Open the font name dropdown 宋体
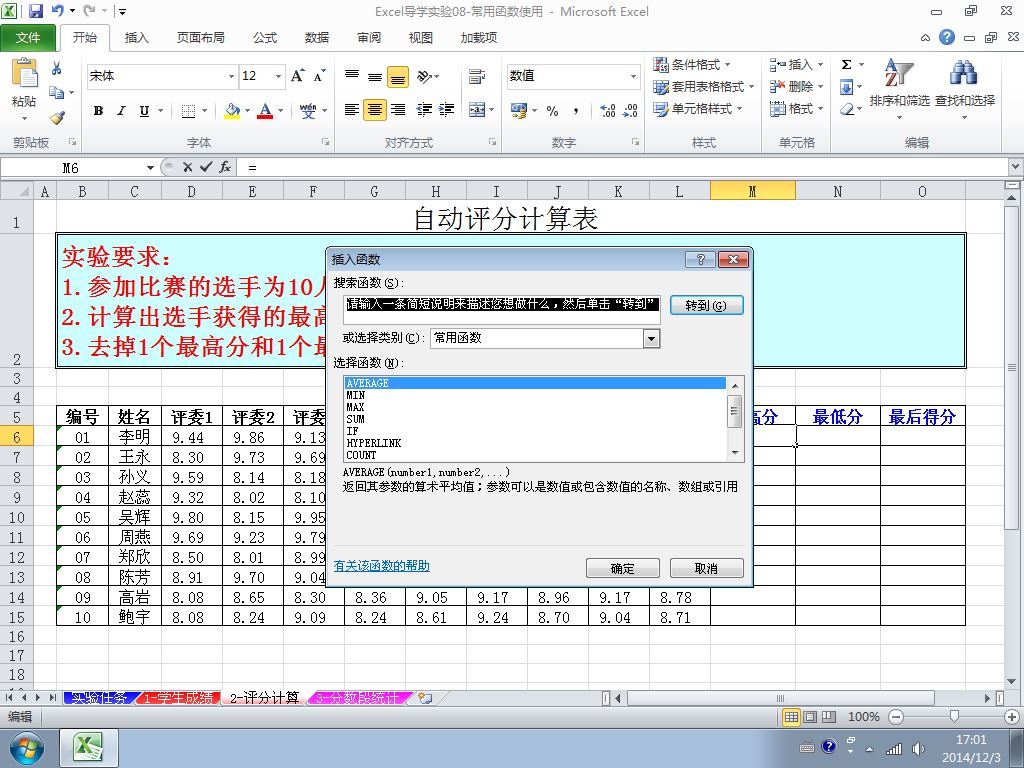Screen dimensions: 1024x768 pos(231,76)
